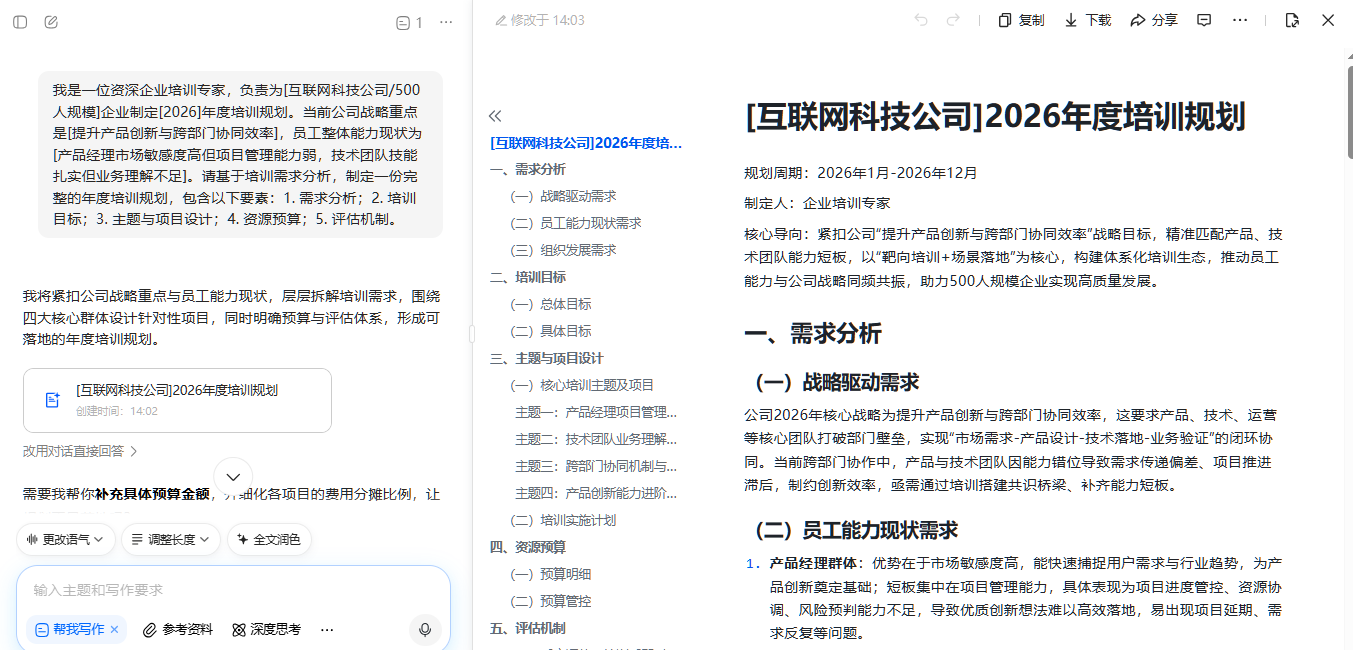Expand 改用对话直接回答 option

pos(80,451)
